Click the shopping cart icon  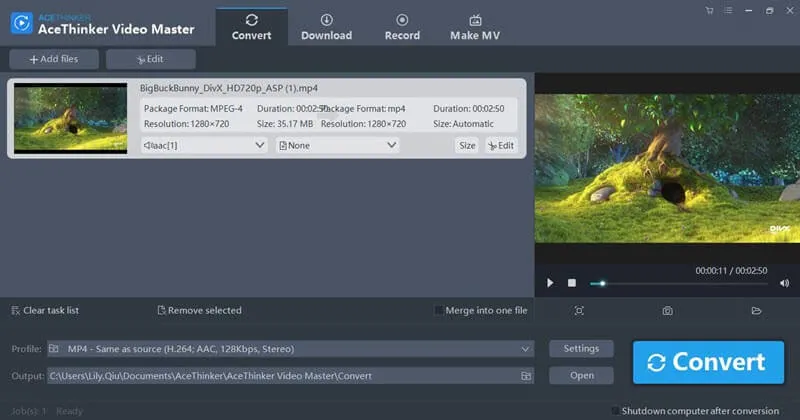tap(710, 10)
